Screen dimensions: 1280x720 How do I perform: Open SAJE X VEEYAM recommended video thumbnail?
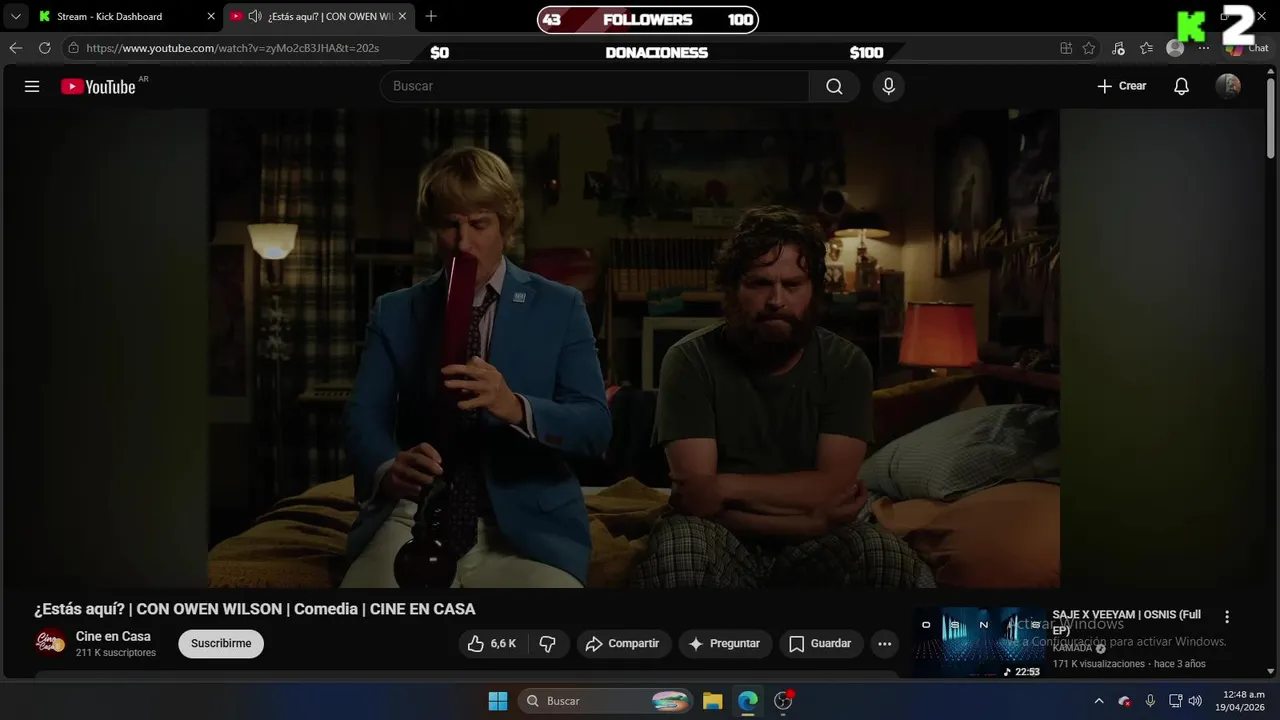[979, 643]
